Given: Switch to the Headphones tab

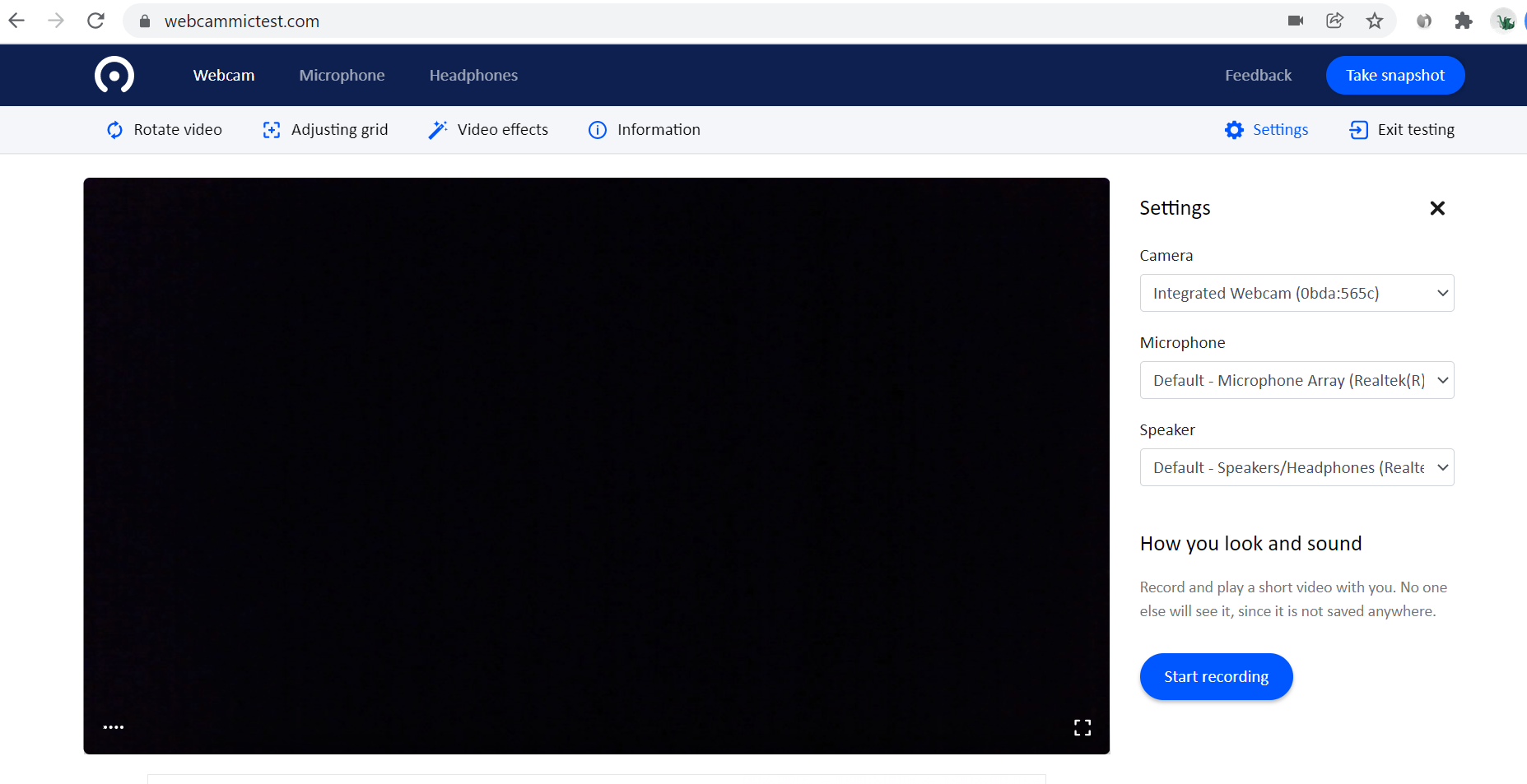Looking at the screenshot, I should click(473, 76).
